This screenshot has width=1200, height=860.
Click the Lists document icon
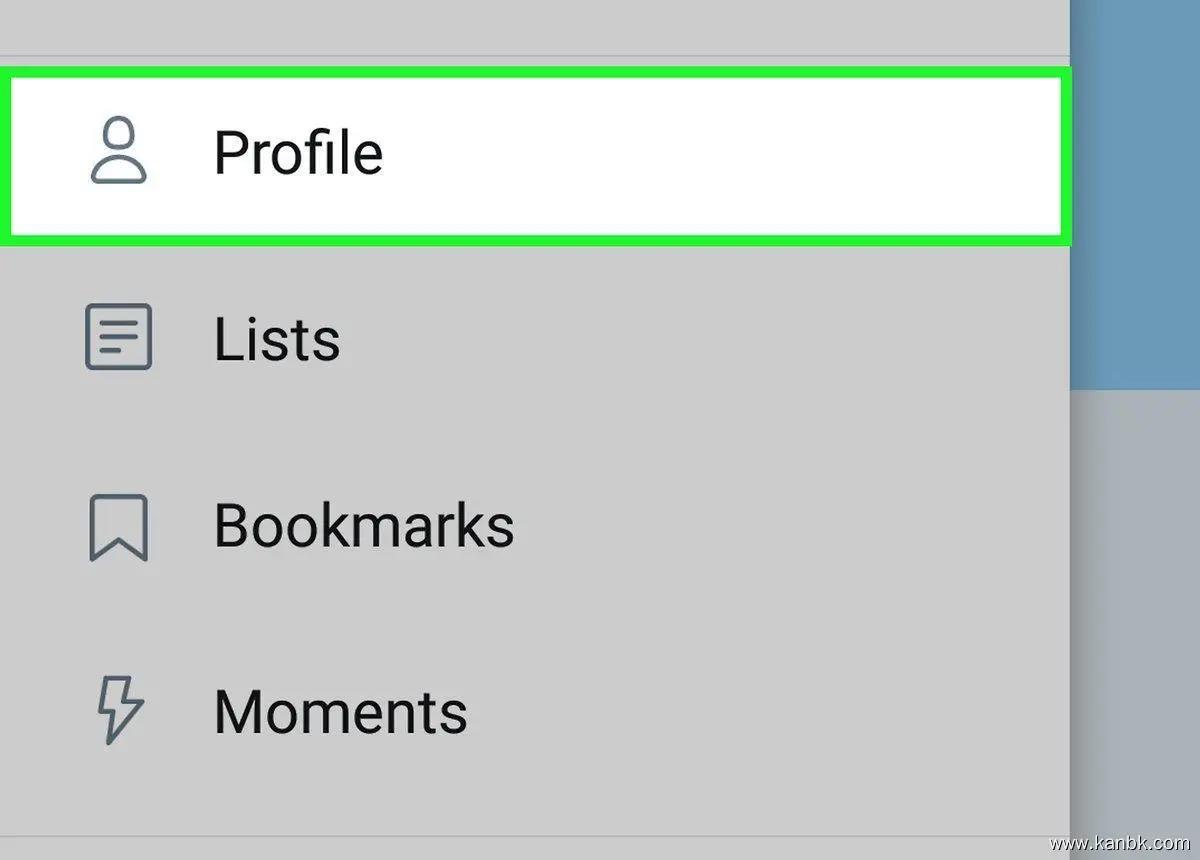tap(119, 337)
